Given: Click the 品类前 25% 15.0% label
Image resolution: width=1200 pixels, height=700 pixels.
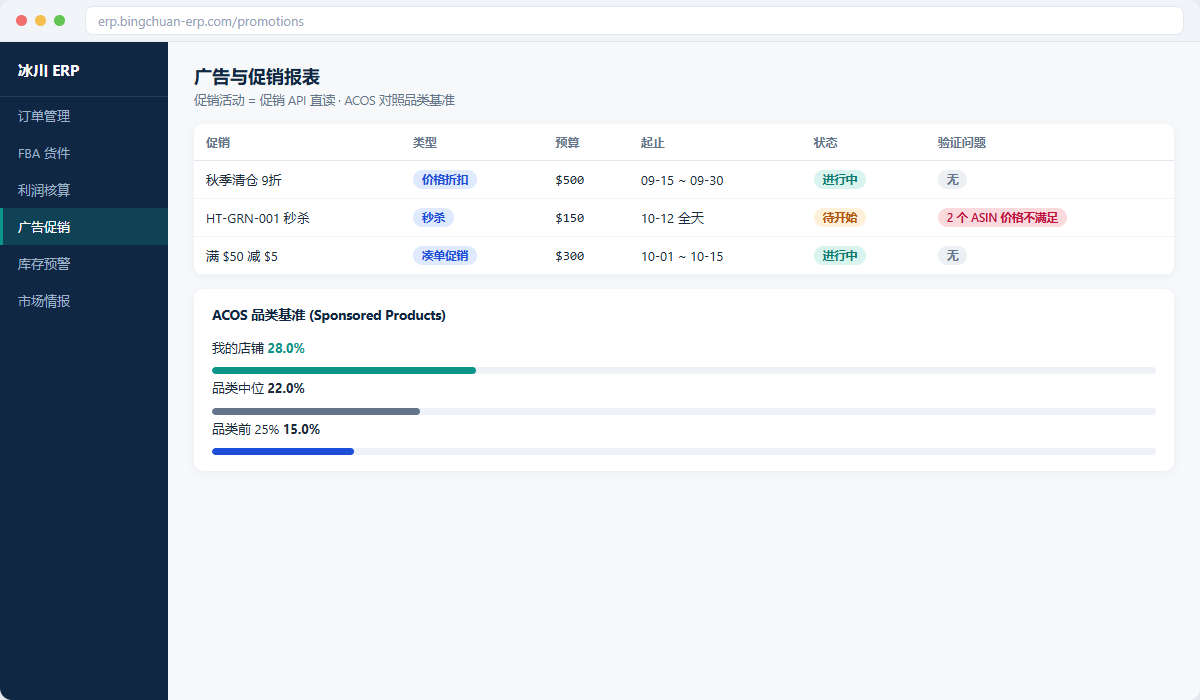Looking at the screenshot, I should [x=266, y=429].
